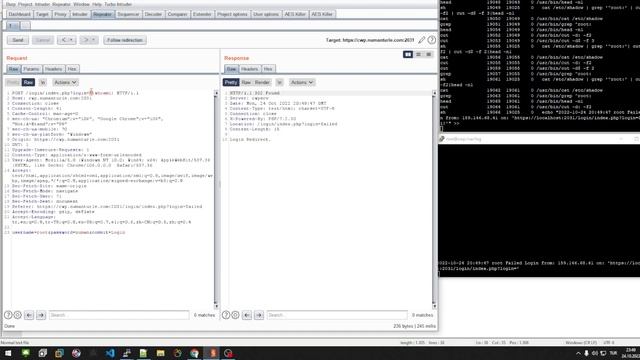The width and height of the screenshot is (640, 360).
Task: Select the Repeater tab
Action: (x=102, y=14)
